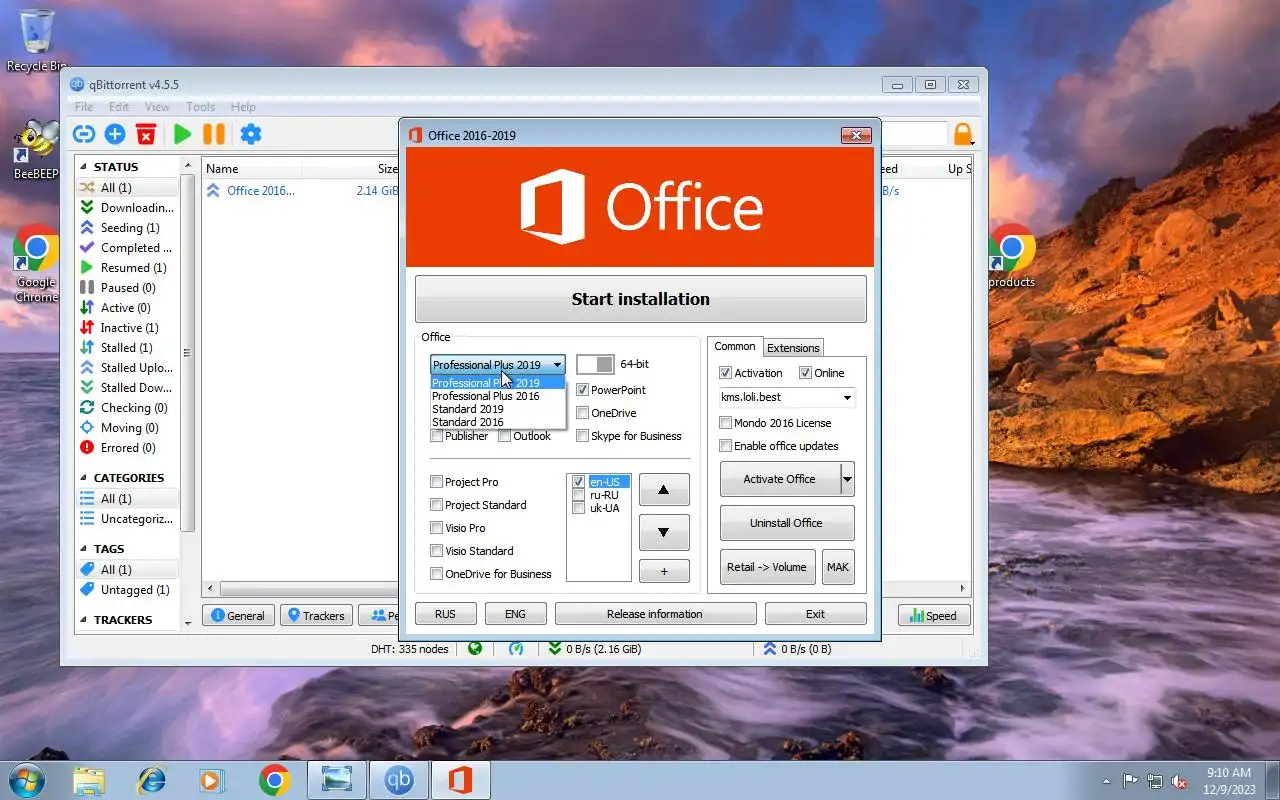This screenshot has height=800, width=1280.
Task: Check the Project Pro checkbox
Action: [436, 482]
